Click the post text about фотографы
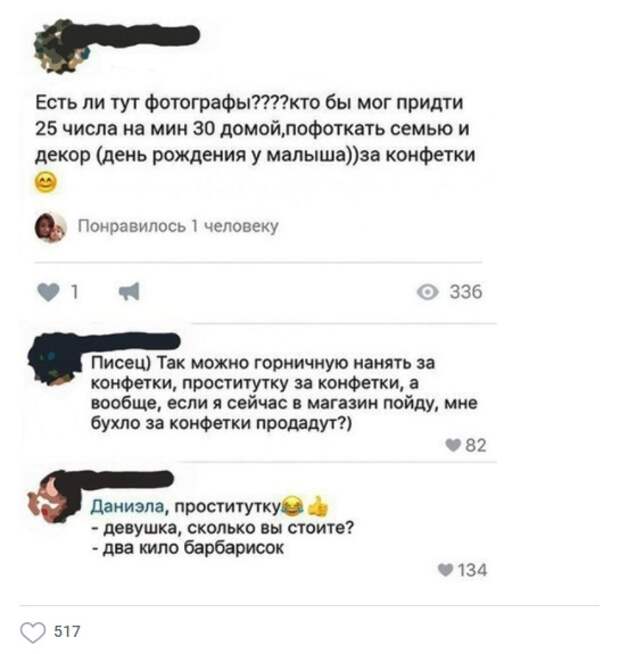The image size is (620, 654). pos(255,128)
